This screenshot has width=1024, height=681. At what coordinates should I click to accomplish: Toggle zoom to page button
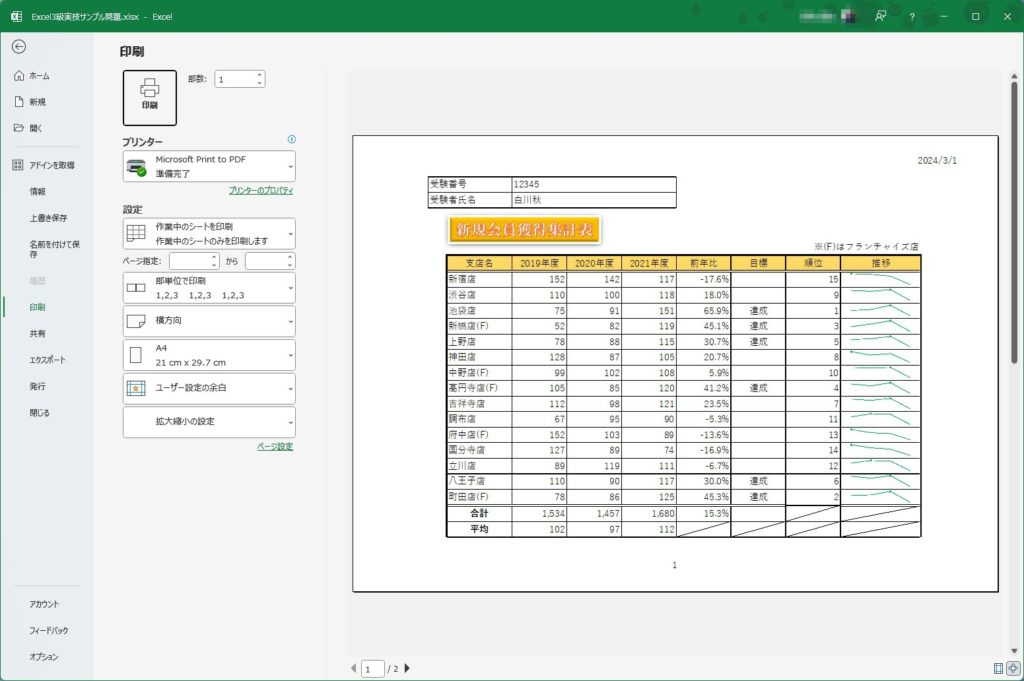click(x=1013, y=668)
